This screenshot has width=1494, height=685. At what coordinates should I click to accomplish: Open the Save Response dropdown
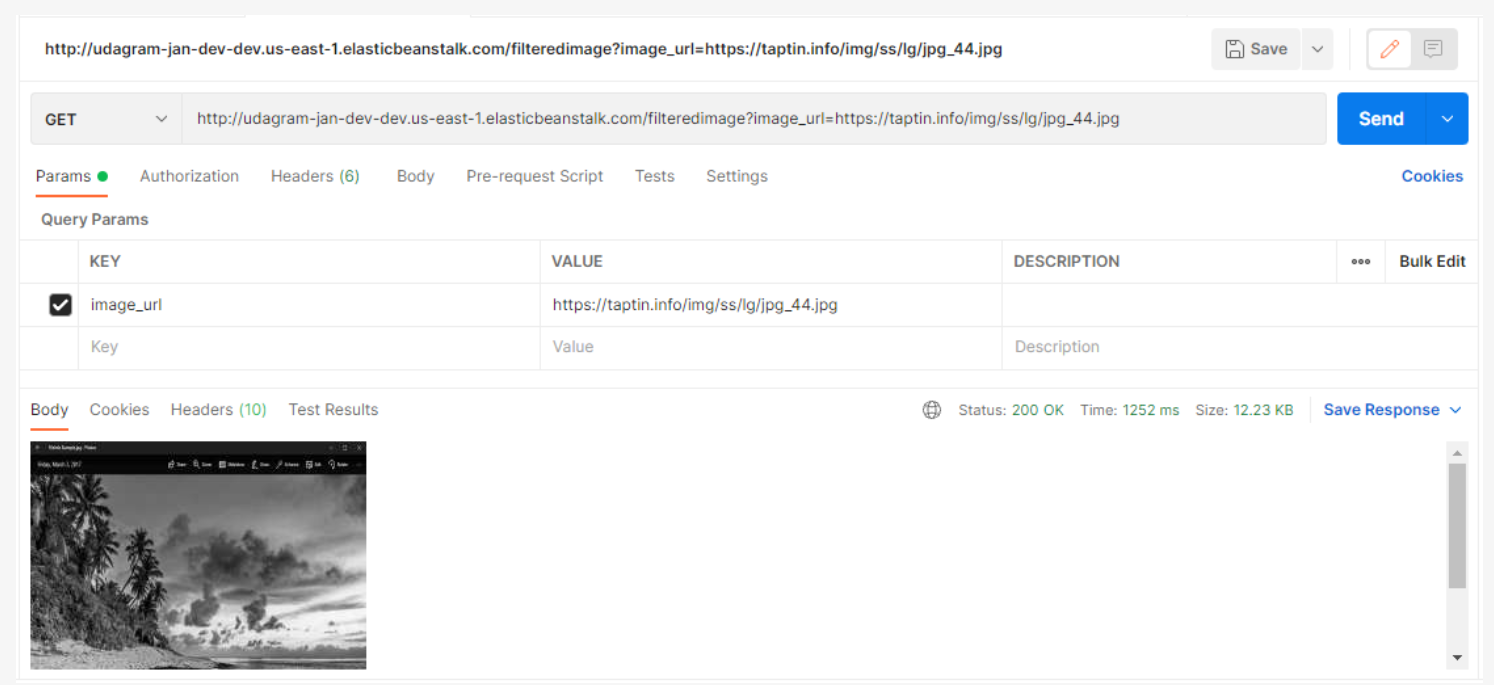pos(1392,410)
